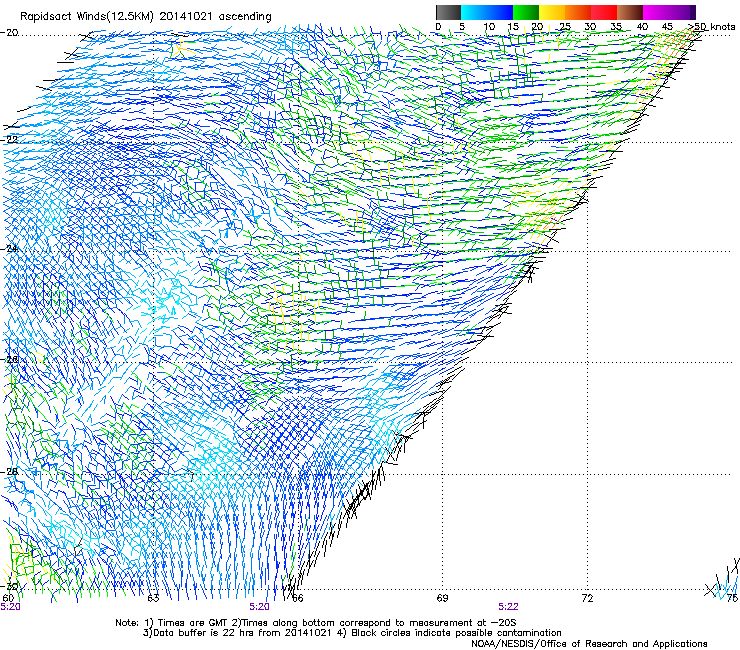Select the green 15-20 knots color band
This screenshot has height=650, width=740.
point(526,12)
